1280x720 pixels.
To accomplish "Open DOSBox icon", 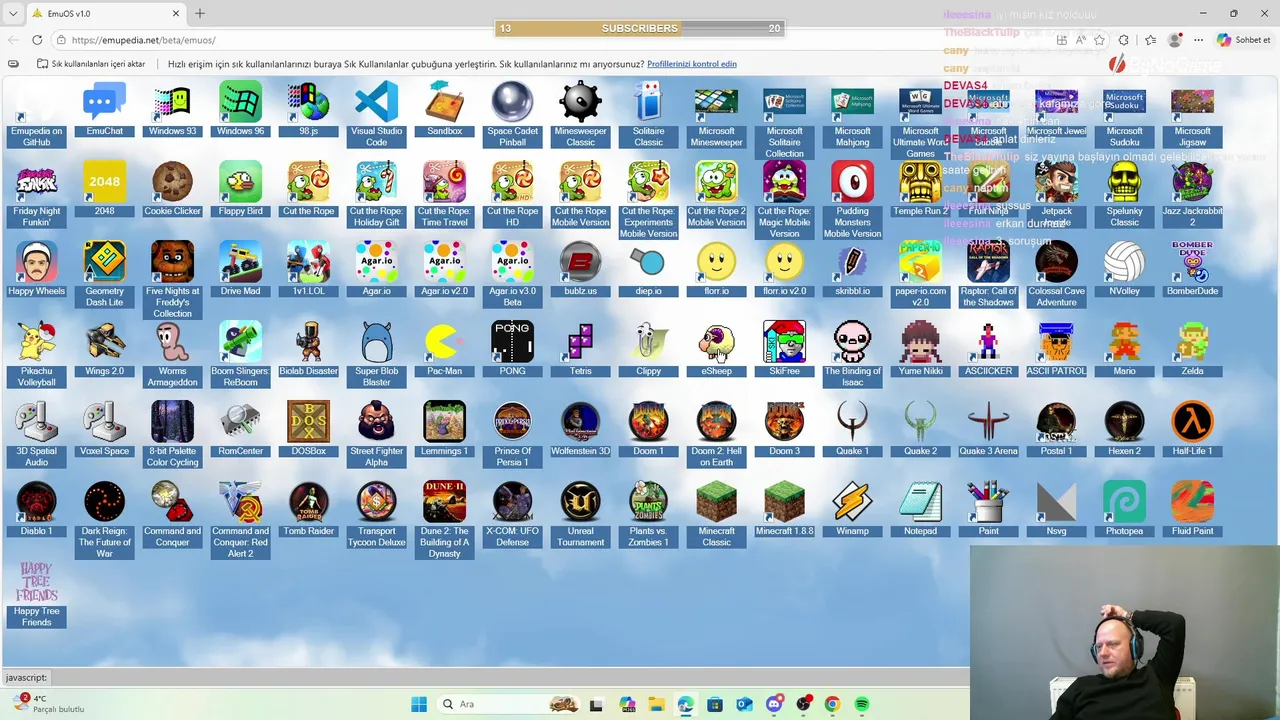I will (308, 430).
